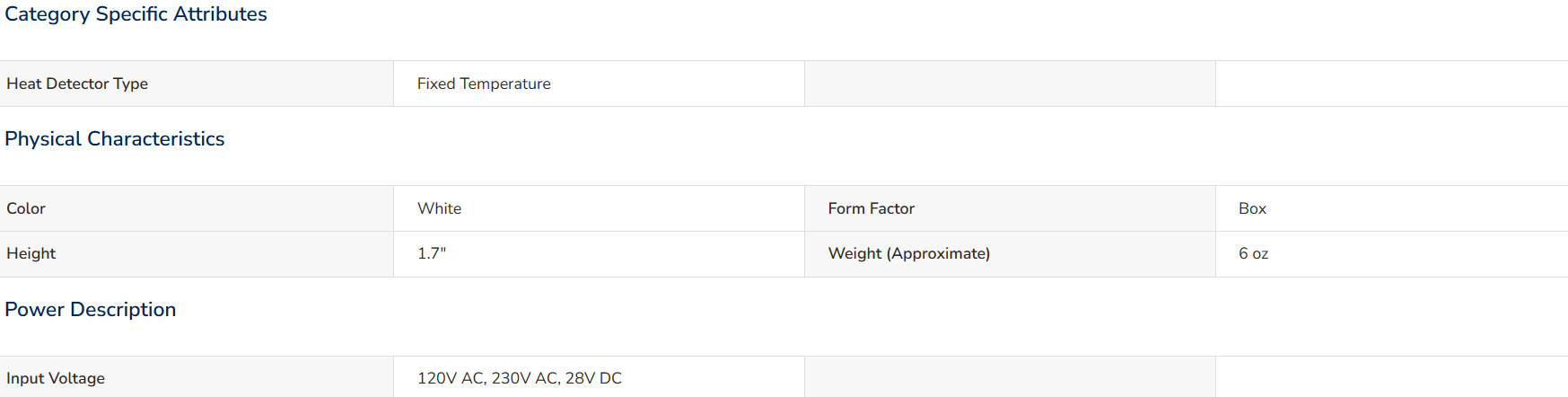Click the 1.7" height value

click(x=432, y=253)
